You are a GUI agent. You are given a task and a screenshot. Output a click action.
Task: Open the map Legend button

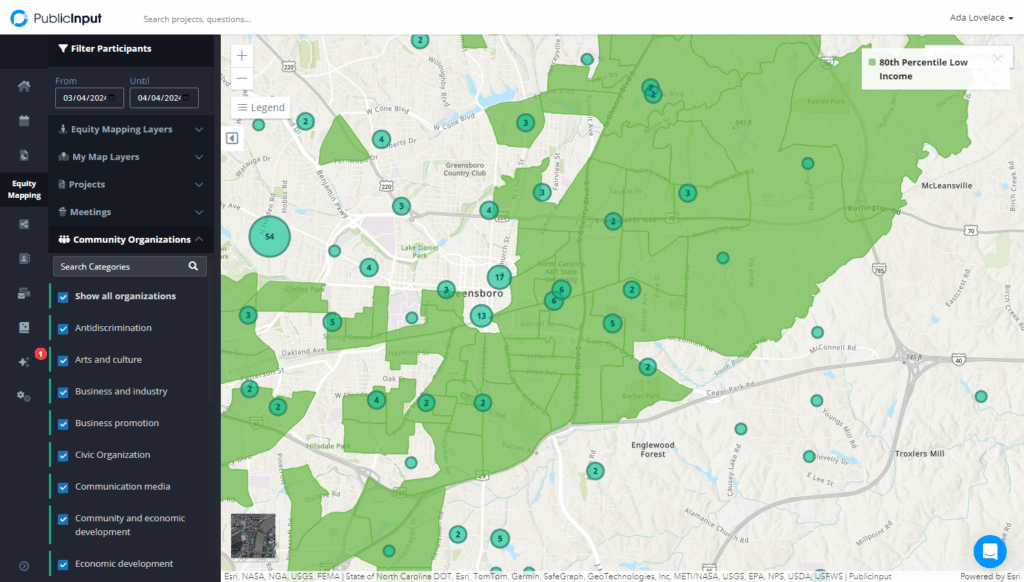click(x=261, y=107)
